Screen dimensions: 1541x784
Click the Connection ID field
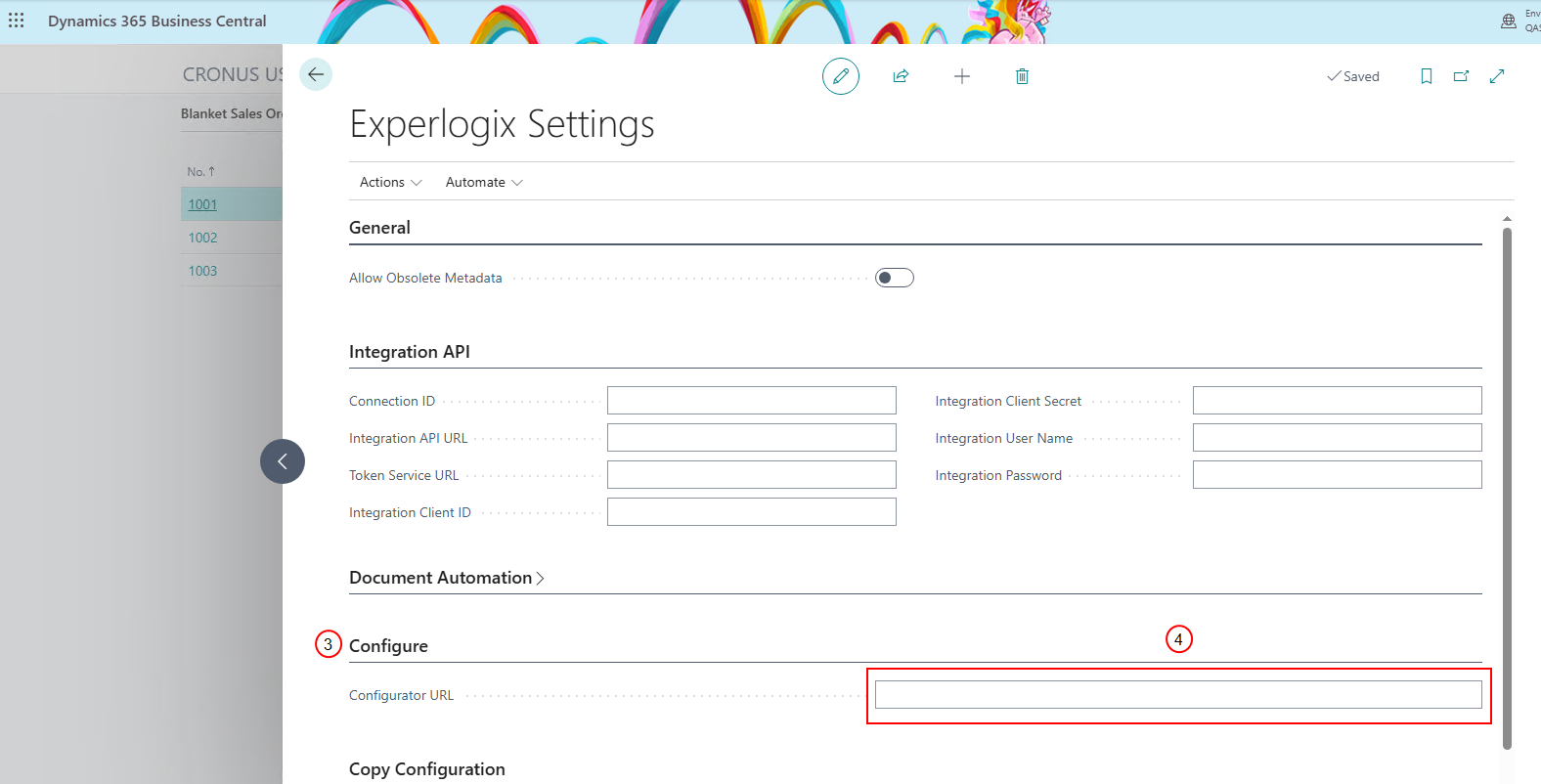tap(751, 401)
